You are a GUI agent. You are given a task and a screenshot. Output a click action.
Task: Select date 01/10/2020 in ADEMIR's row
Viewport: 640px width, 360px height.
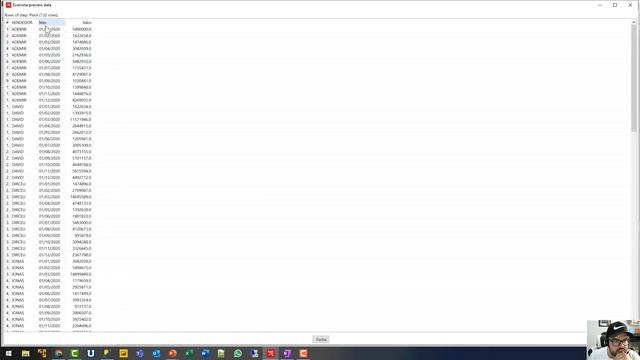(49, 87)
